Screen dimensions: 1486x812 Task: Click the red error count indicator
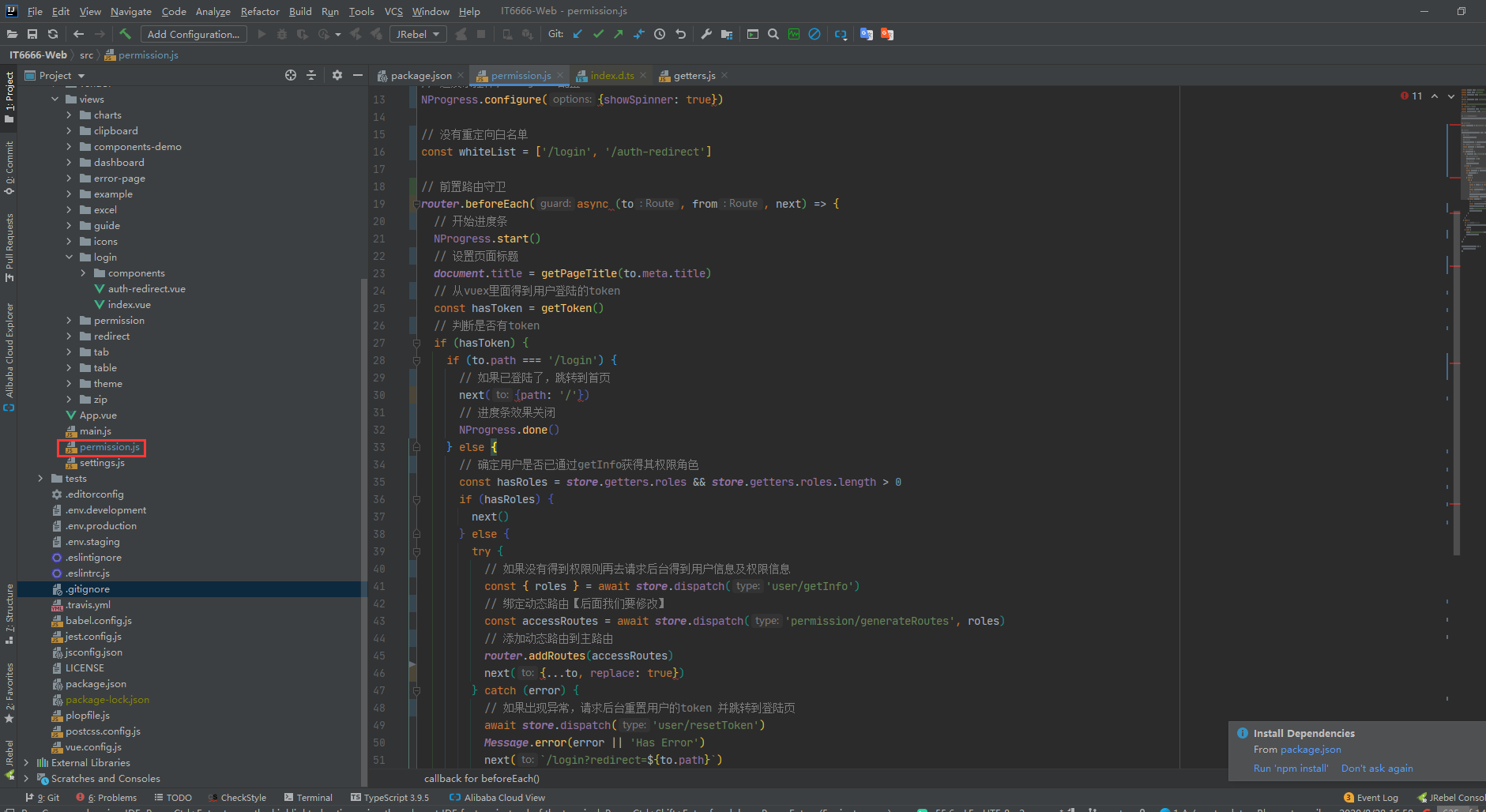coord(1412,96)
